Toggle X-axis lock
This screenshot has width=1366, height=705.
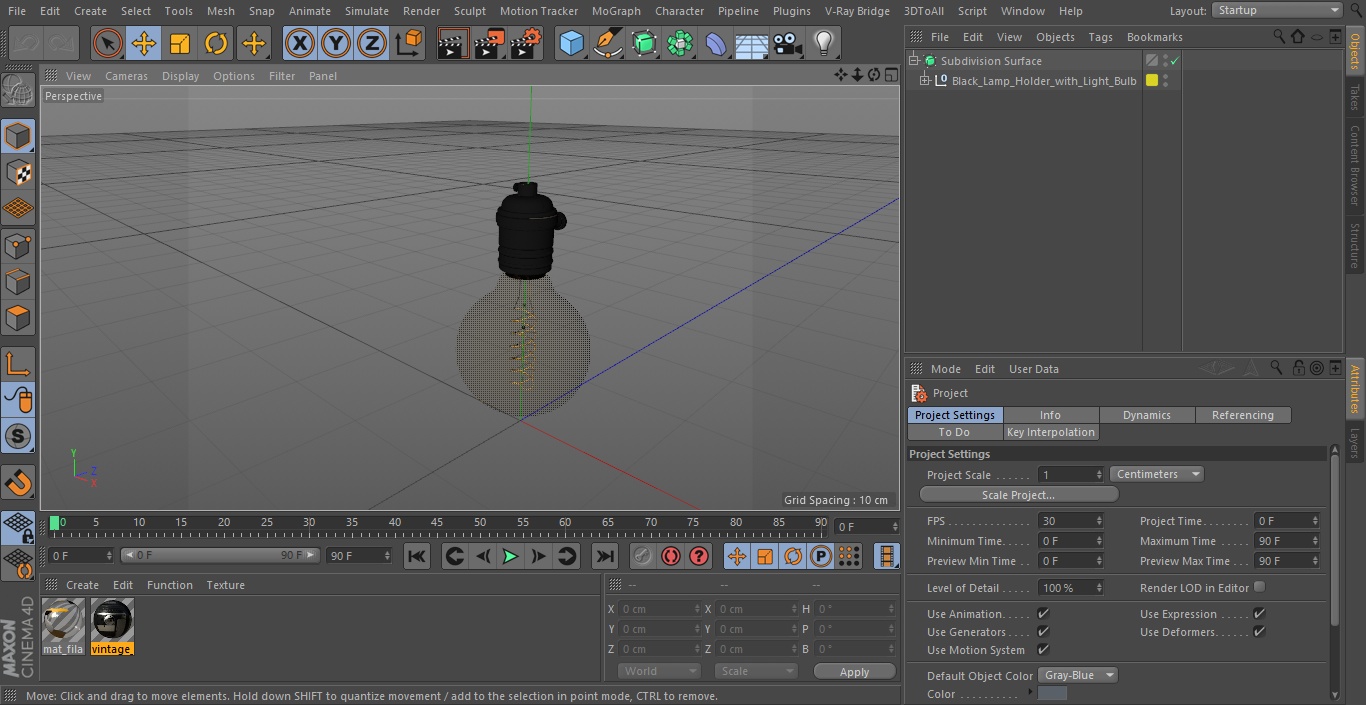(300, 43)
